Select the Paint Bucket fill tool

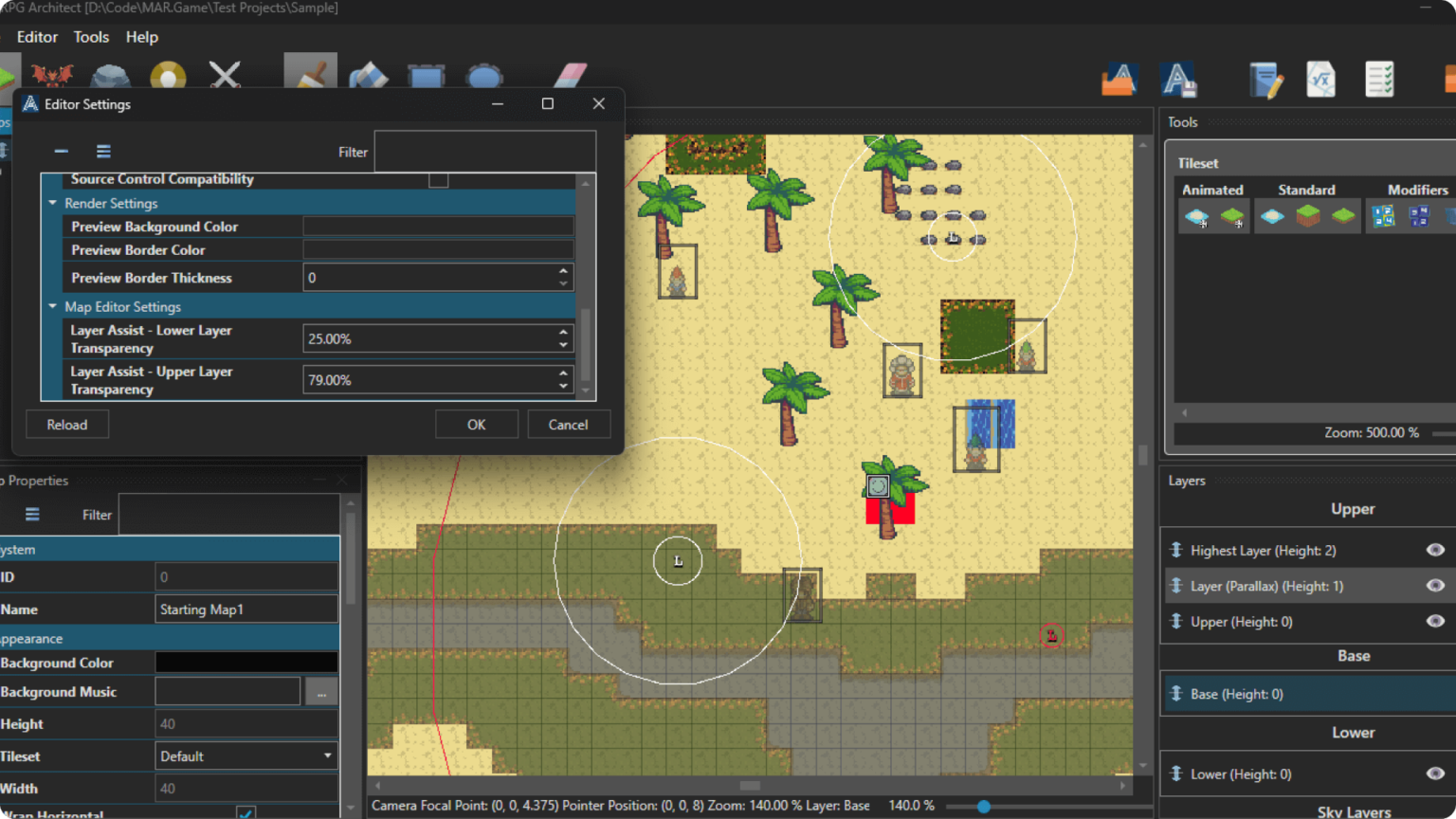coord(368,76)
